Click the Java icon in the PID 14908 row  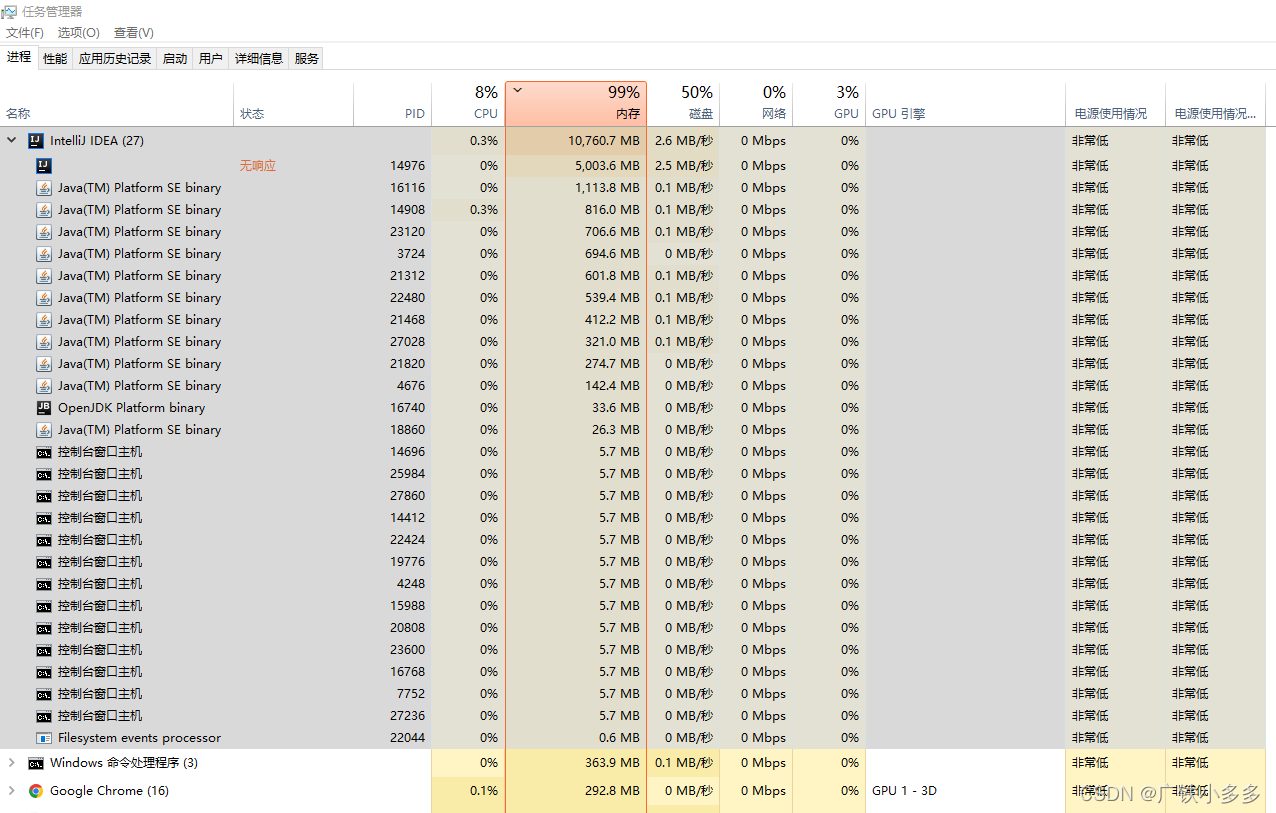click(x=43, y=210)
